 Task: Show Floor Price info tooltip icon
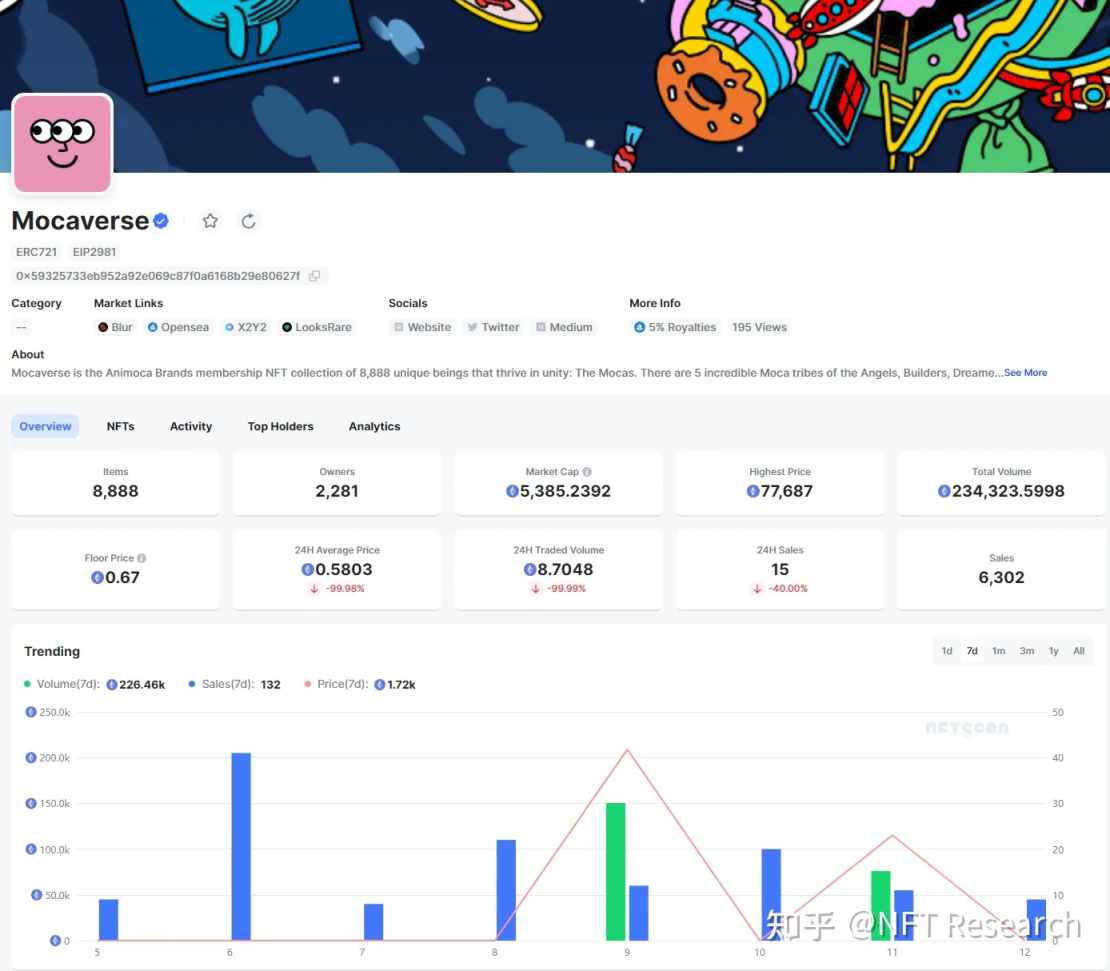[142, 558]
